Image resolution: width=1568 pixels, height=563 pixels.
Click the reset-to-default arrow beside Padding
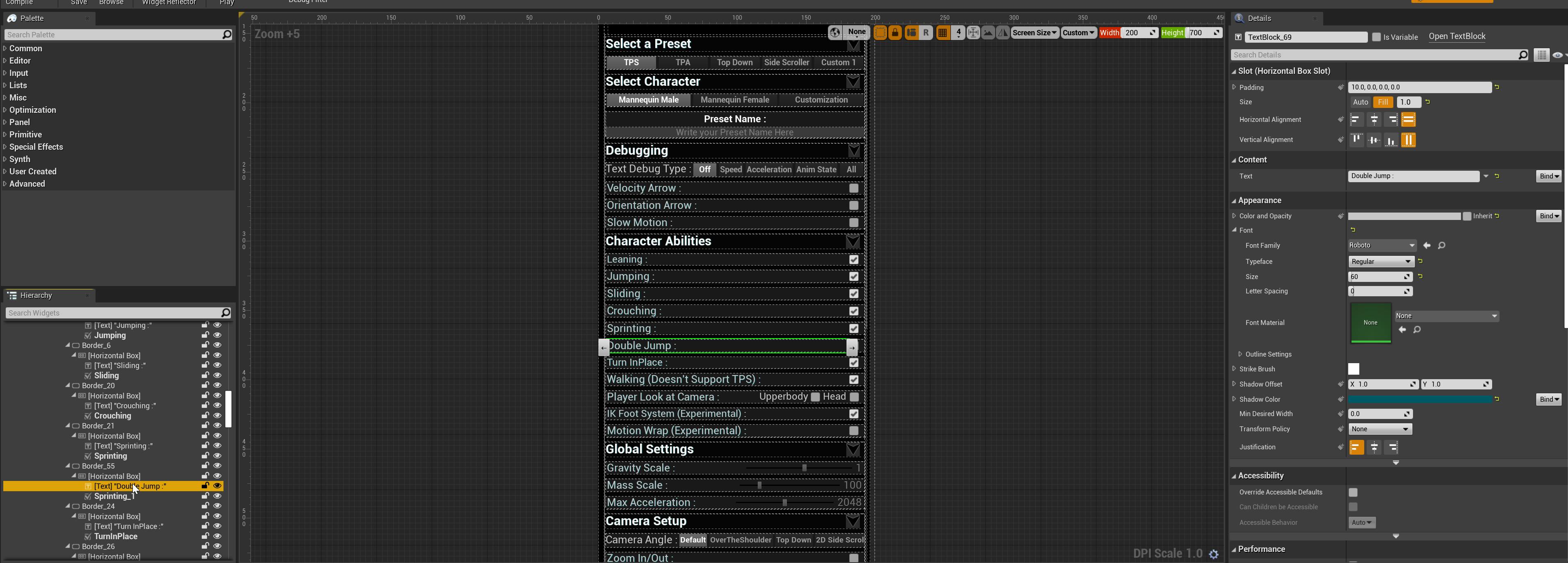(1497, 87)
